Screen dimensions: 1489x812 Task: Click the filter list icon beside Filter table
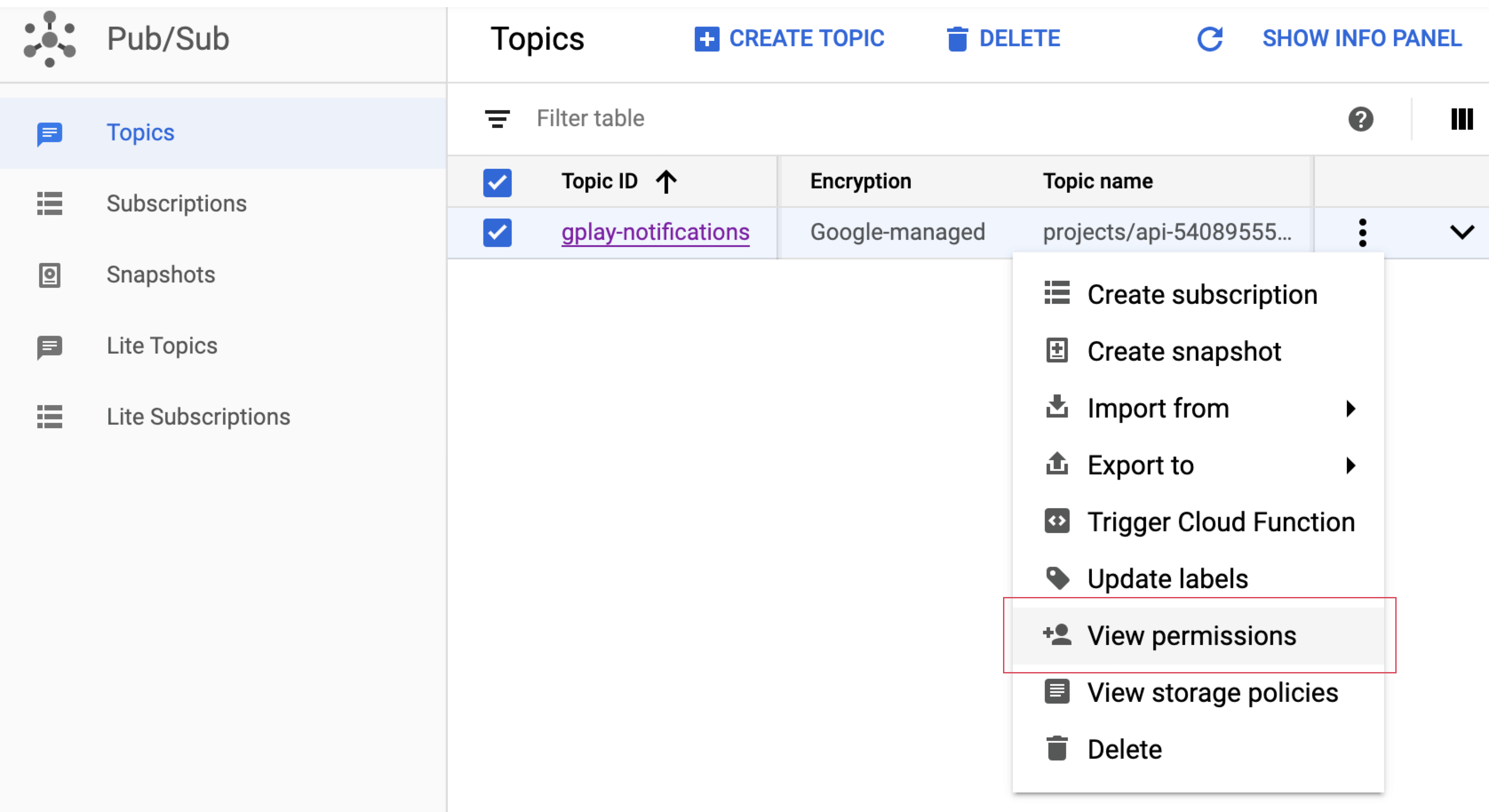pyautogui.click(x=497, y=119)
